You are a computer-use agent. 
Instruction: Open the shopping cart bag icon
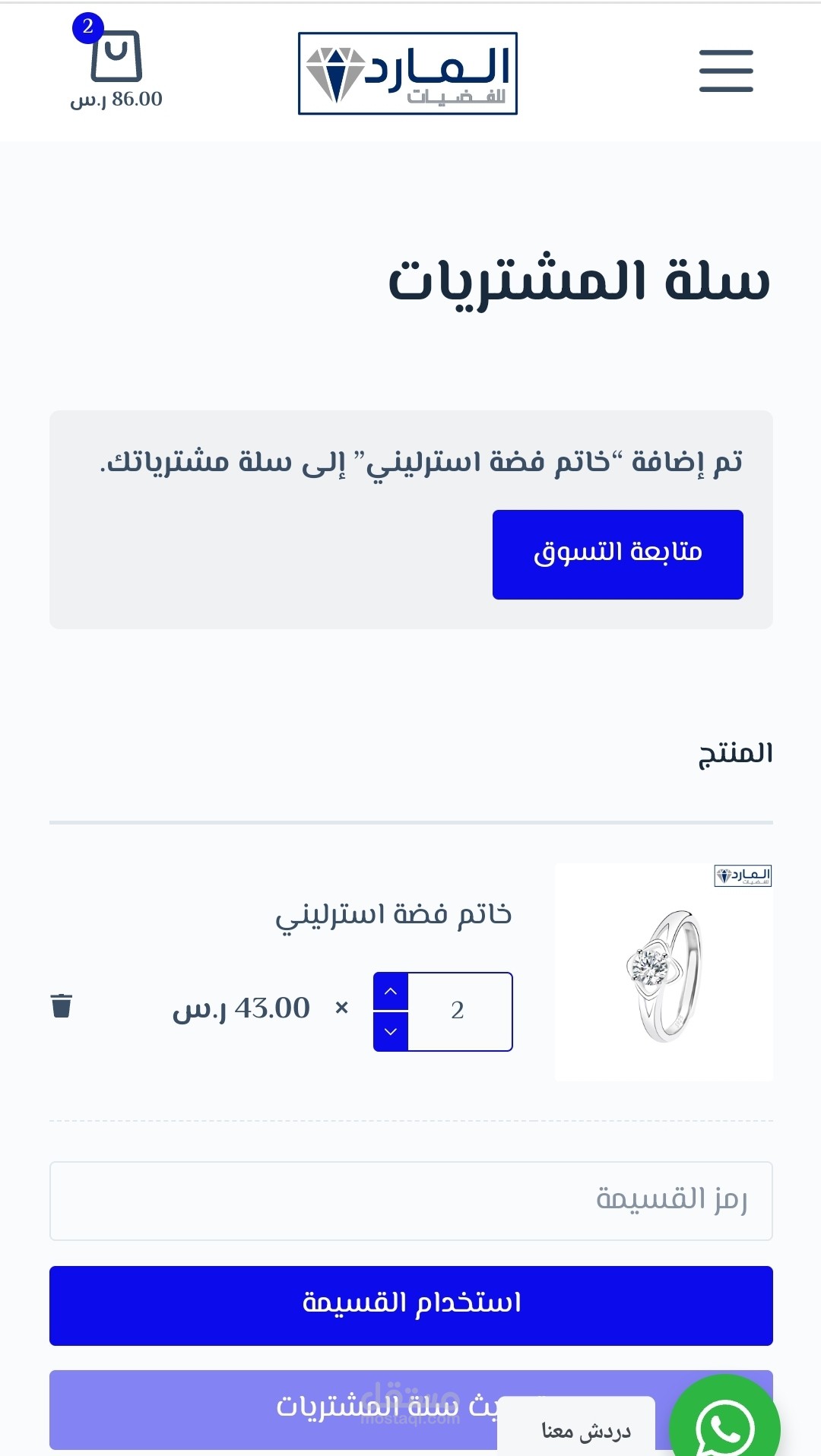pos(116,57)
